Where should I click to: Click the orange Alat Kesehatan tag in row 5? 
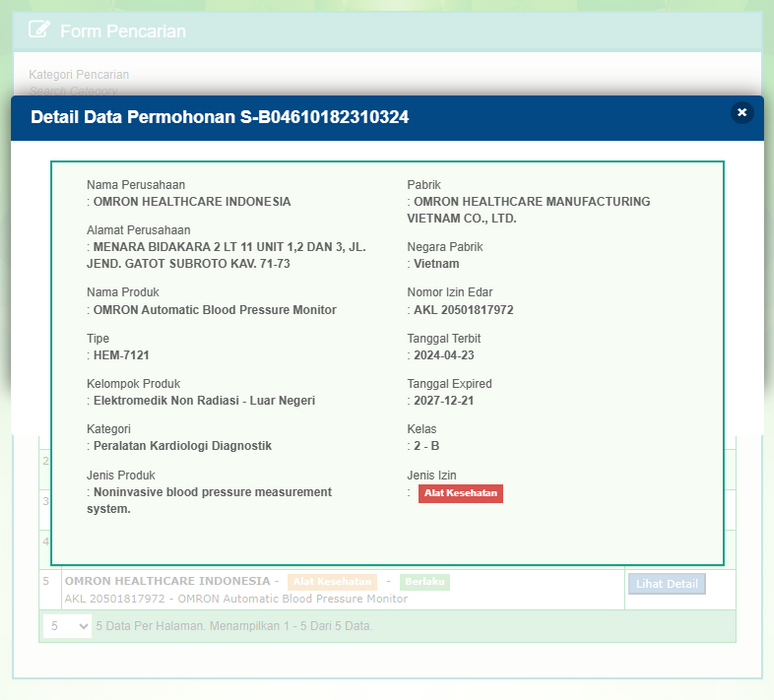(332, 582)
